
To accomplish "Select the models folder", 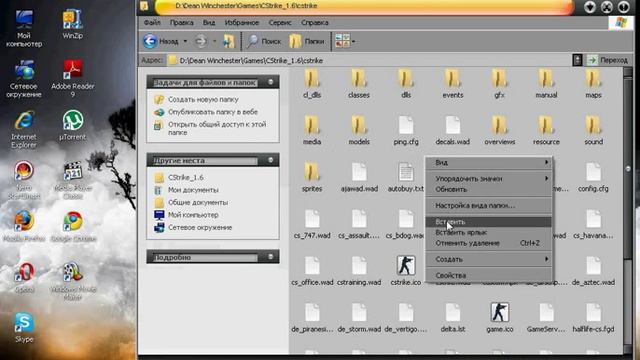I will (359, 130).
